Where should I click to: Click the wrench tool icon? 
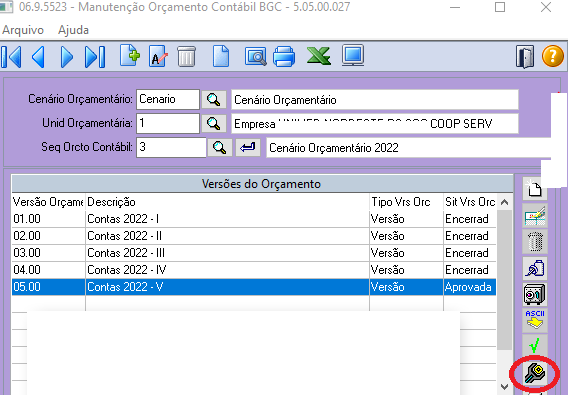point(535,373)
